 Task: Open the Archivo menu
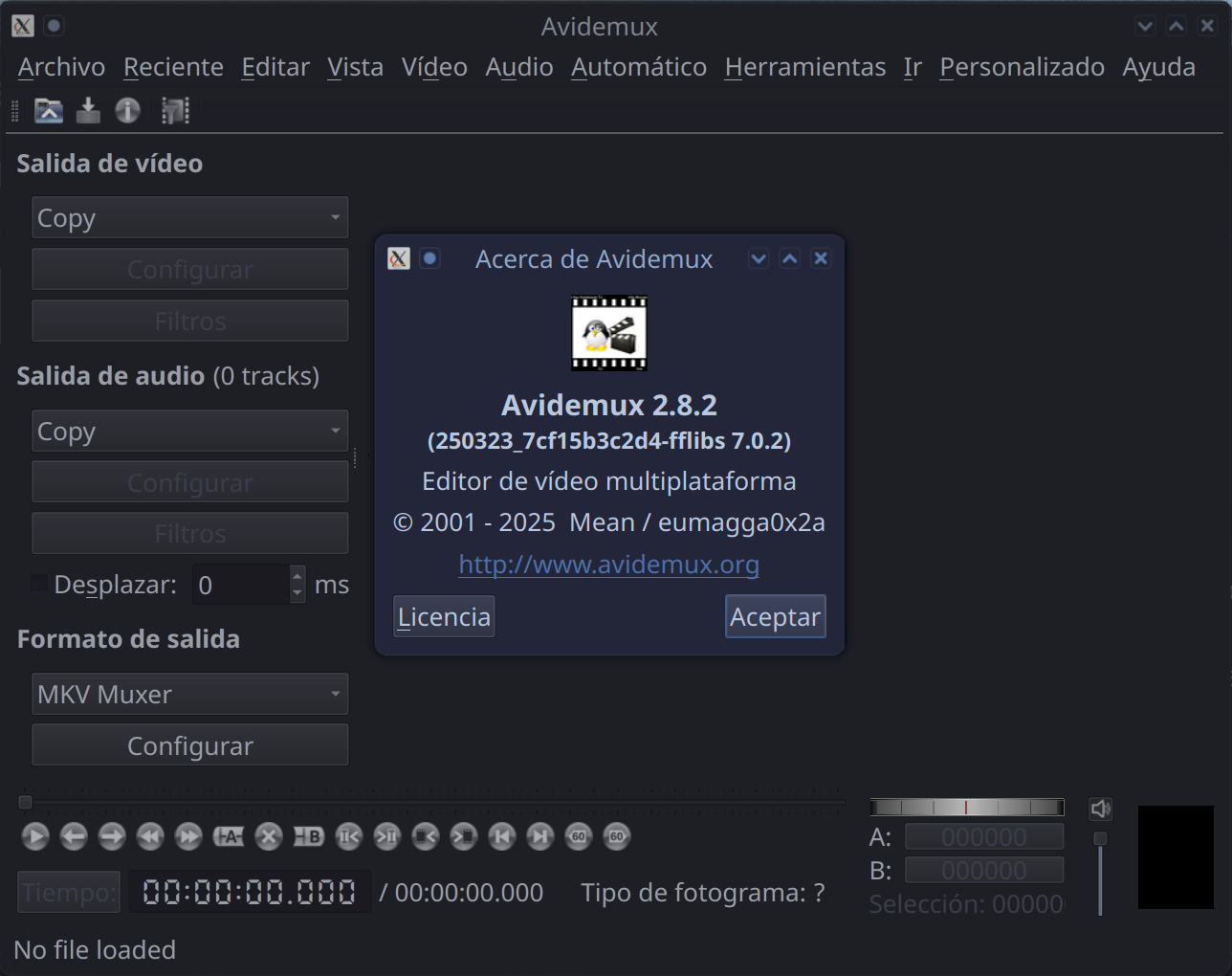[61, 67]
